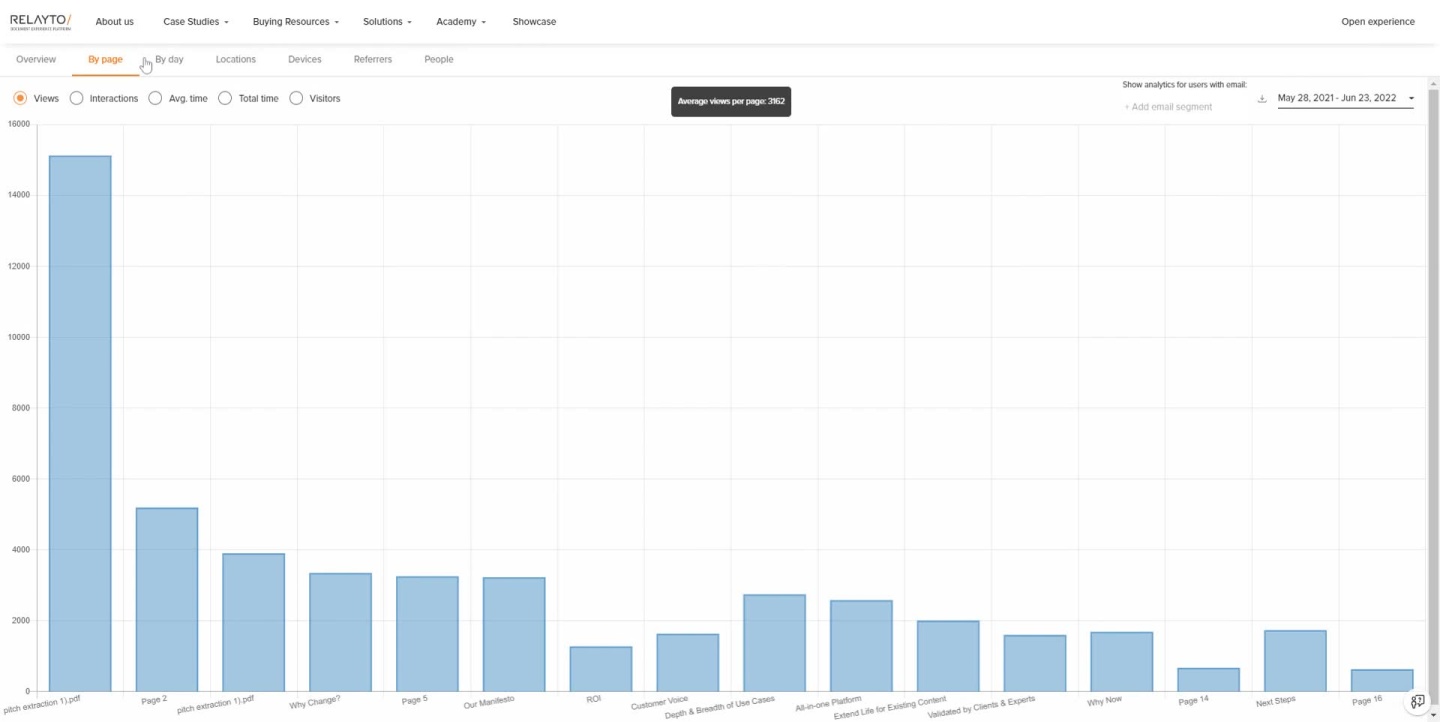The image size is (1440, 722).
Task: Go to the Referrers tab
Action: [x=372, y=60]
